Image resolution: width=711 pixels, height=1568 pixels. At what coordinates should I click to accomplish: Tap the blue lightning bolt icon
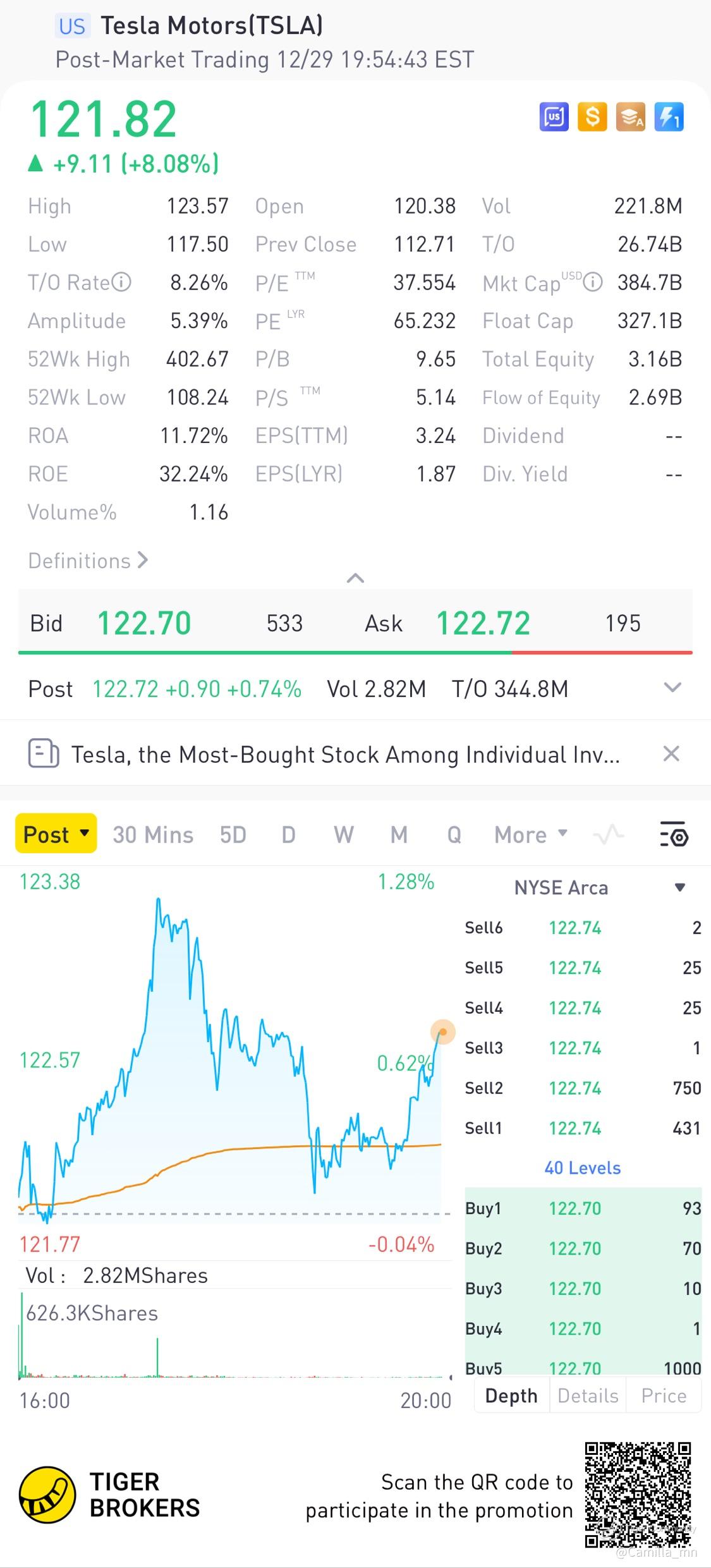coord(669,117)
